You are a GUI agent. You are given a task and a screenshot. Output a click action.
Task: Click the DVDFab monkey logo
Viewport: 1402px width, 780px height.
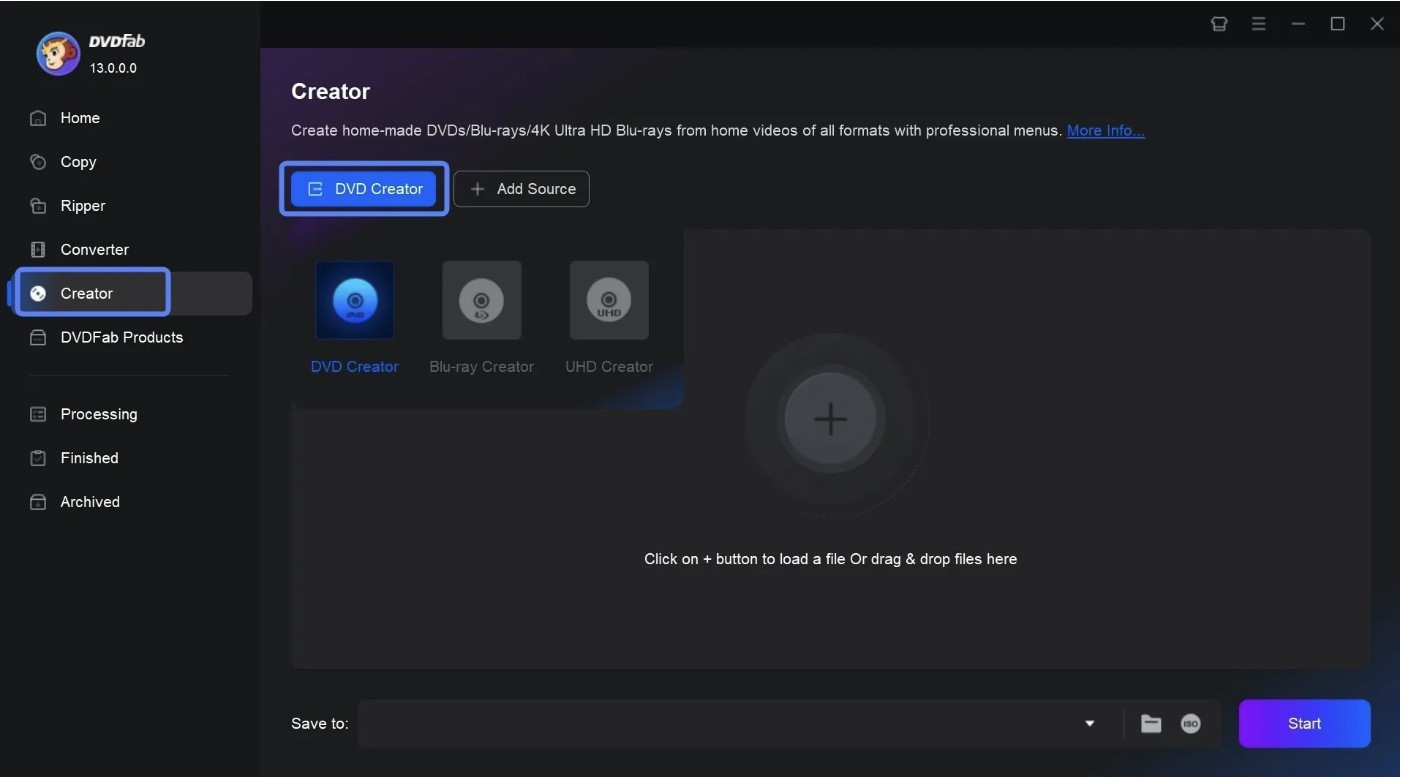point(58,54)
